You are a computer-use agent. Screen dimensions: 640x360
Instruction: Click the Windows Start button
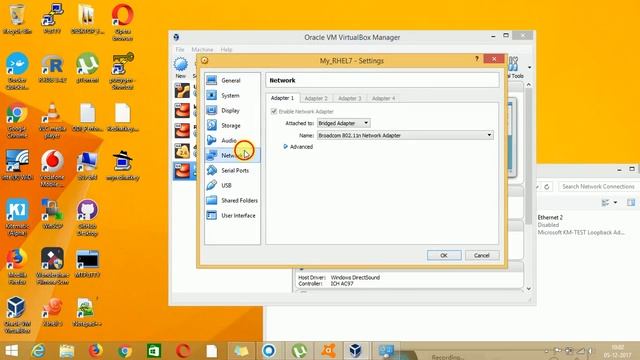[x=11, y=351]
